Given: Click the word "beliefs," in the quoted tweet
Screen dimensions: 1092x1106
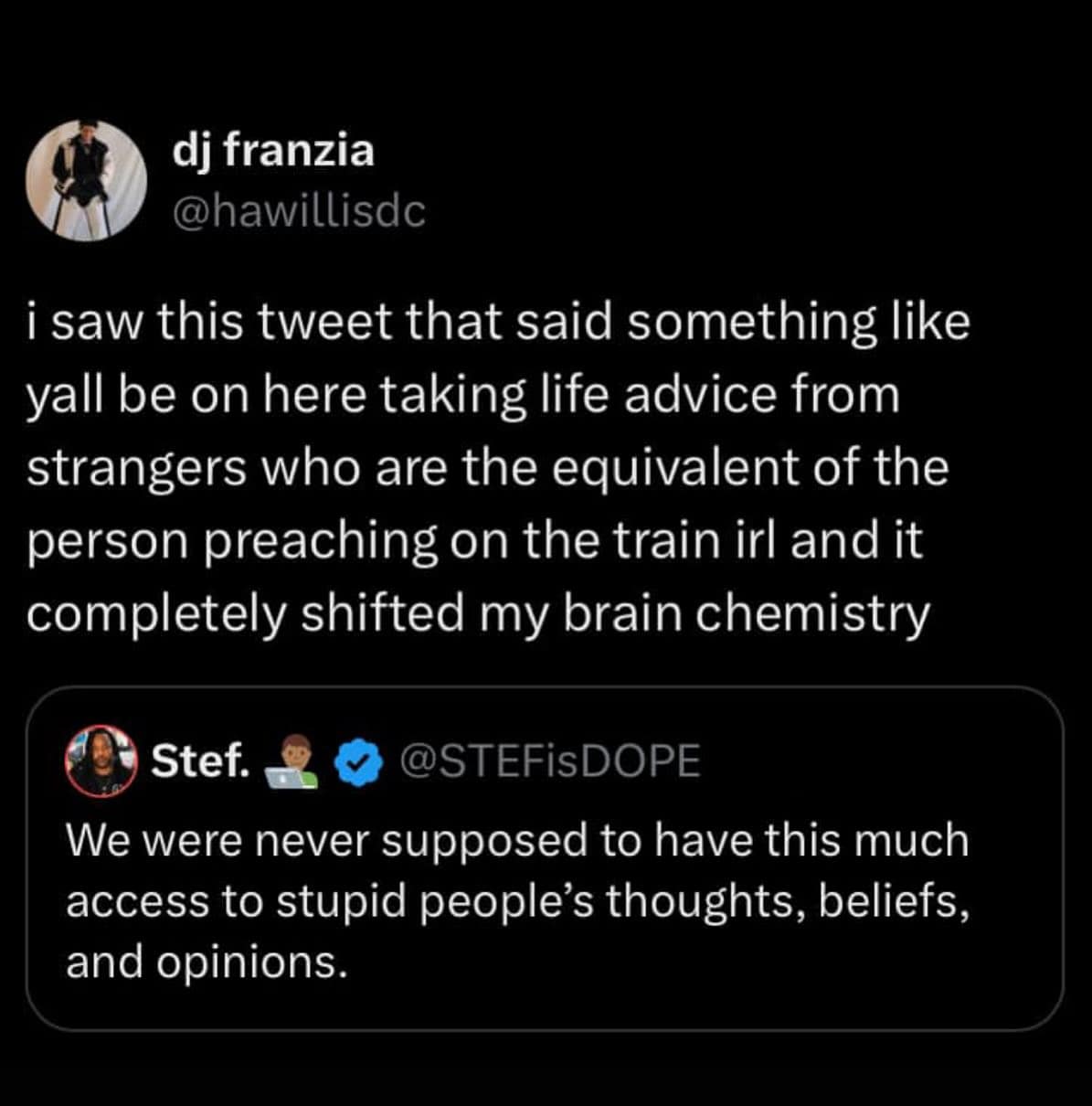Looking at the screenshot, I should [x=893, y=901].
